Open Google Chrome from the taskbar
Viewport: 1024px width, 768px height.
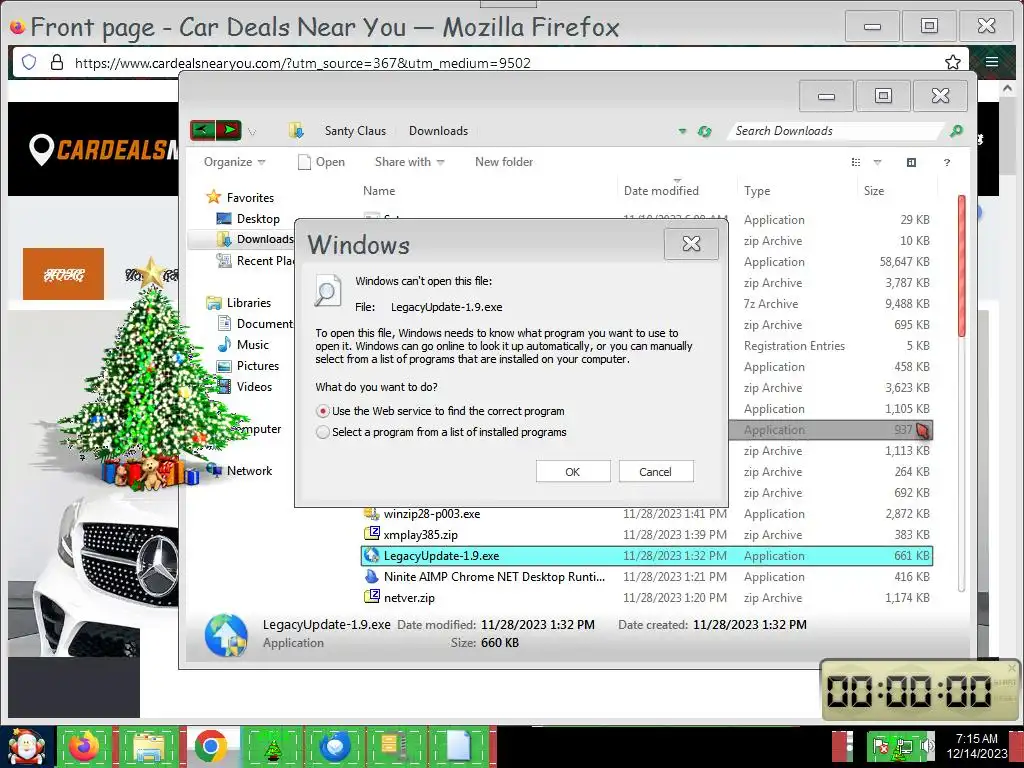point(210,746)
